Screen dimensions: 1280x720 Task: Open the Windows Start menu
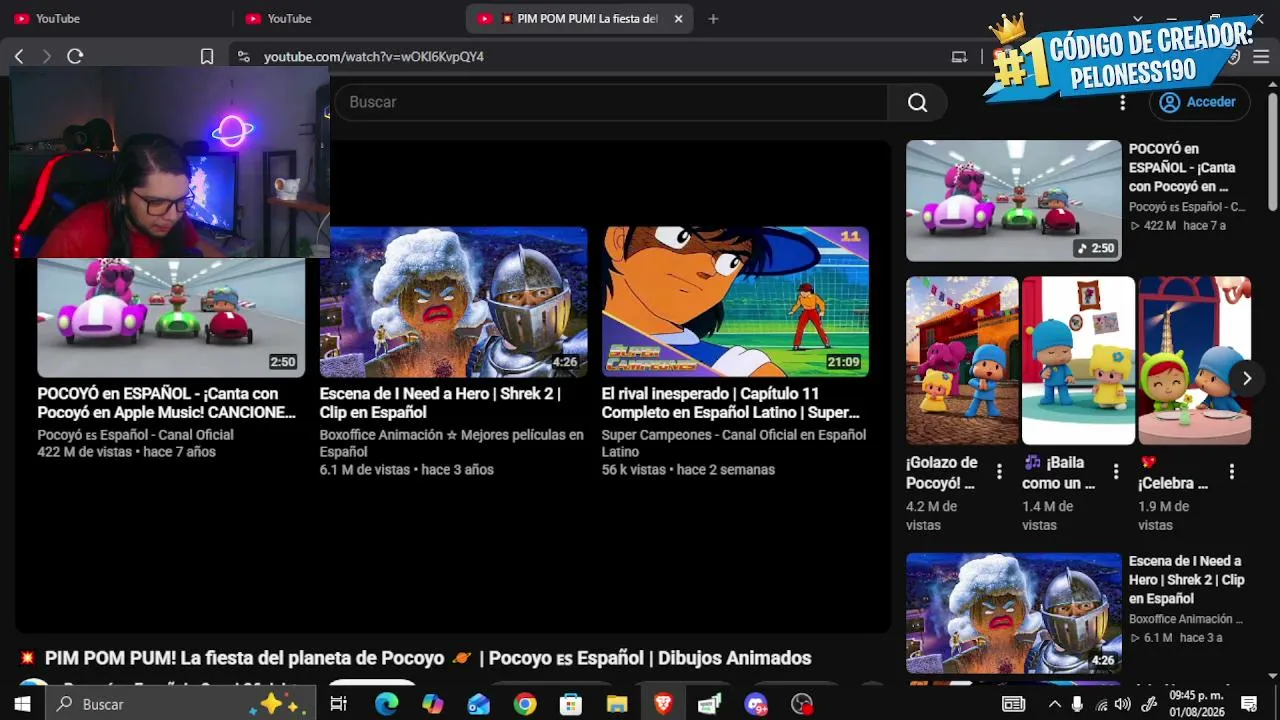coord(22,704)
